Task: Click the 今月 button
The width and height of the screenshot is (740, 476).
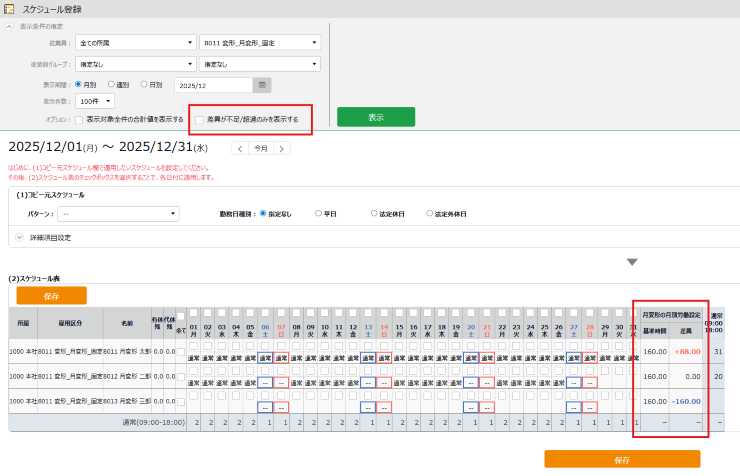Action: [261, 148]
